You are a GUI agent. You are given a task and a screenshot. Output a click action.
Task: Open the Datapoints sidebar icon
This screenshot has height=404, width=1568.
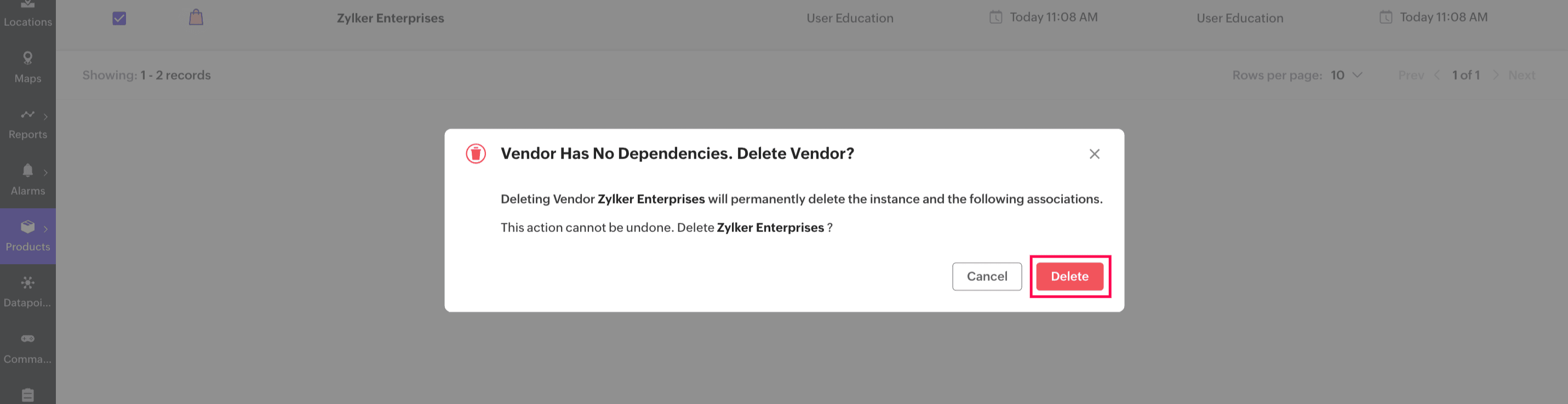27,283
